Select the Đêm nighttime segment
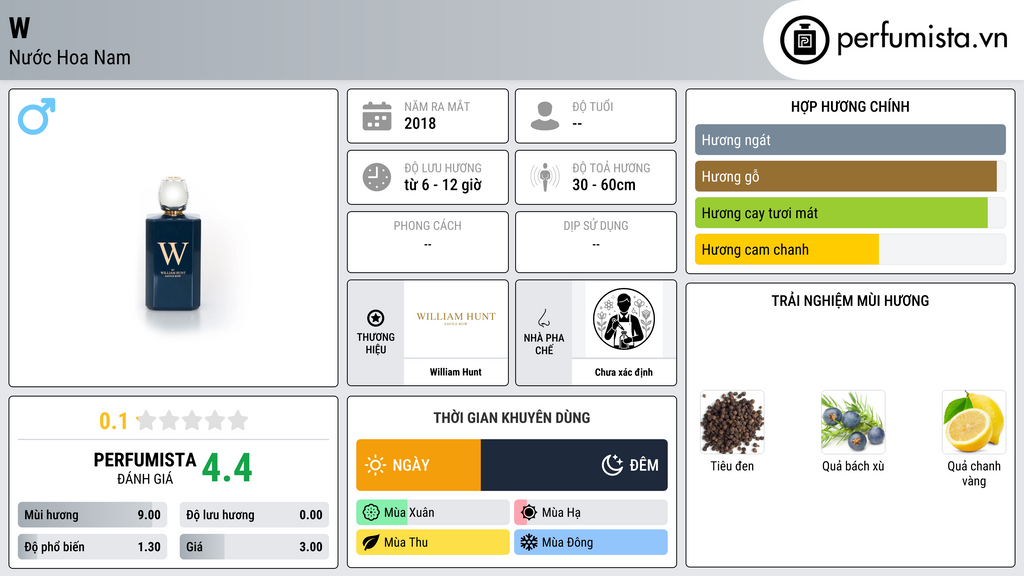The height and width of the screenshot is (576, 1024). coord(574,465)
